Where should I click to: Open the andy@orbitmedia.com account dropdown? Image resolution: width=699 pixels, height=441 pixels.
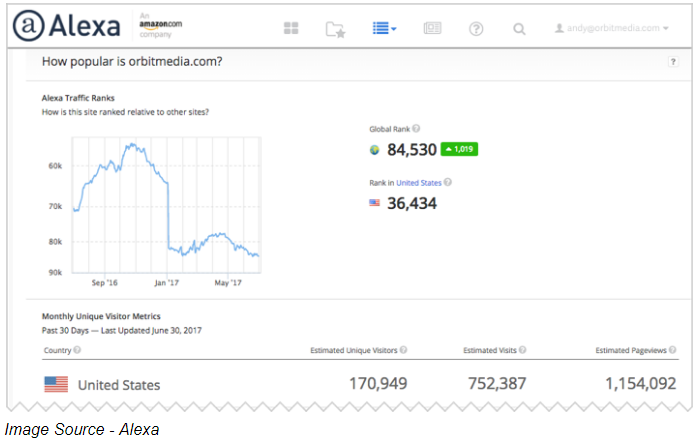point(612,28)
